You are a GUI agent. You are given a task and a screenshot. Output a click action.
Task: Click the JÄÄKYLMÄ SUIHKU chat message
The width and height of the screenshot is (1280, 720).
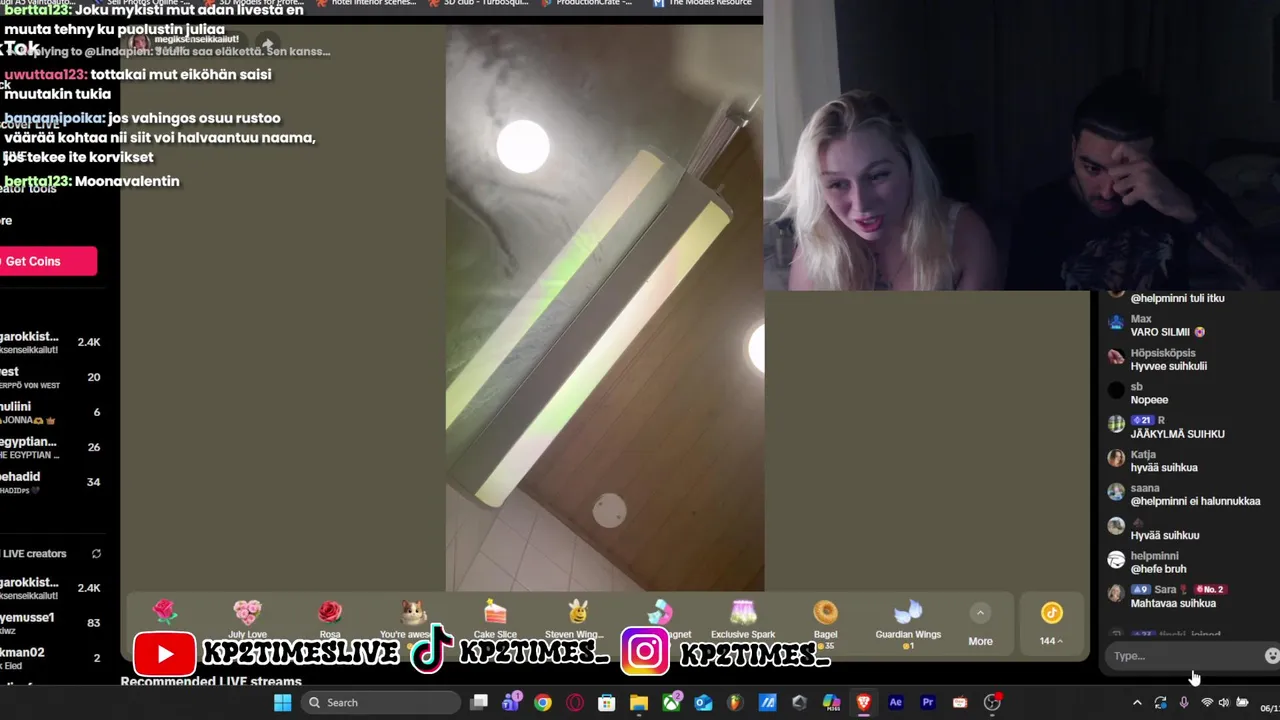[x=1177, y=434]
